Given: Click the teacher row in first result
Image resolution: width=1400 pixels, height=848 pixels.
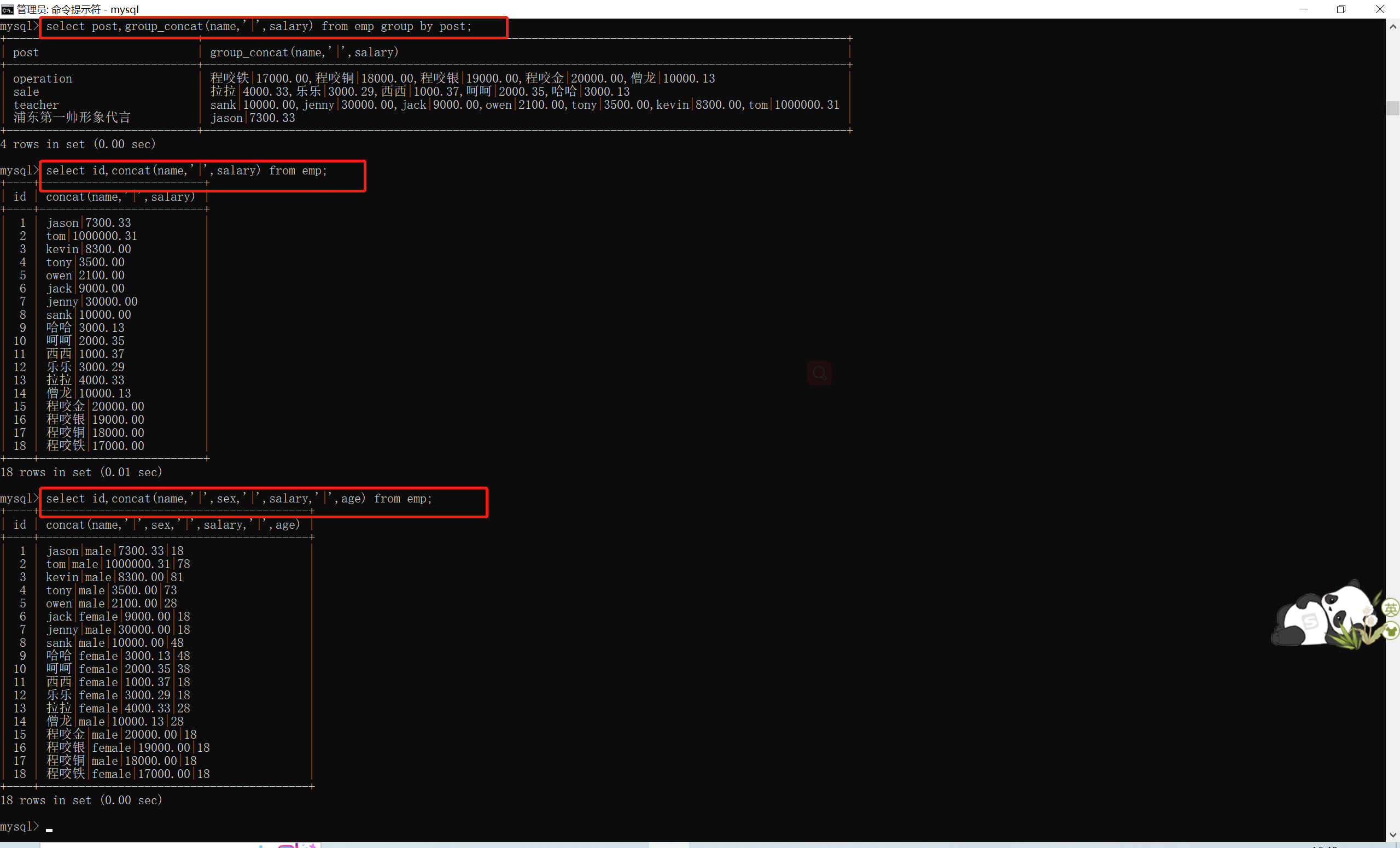Looking at the screenshot, I should (36, 104).
